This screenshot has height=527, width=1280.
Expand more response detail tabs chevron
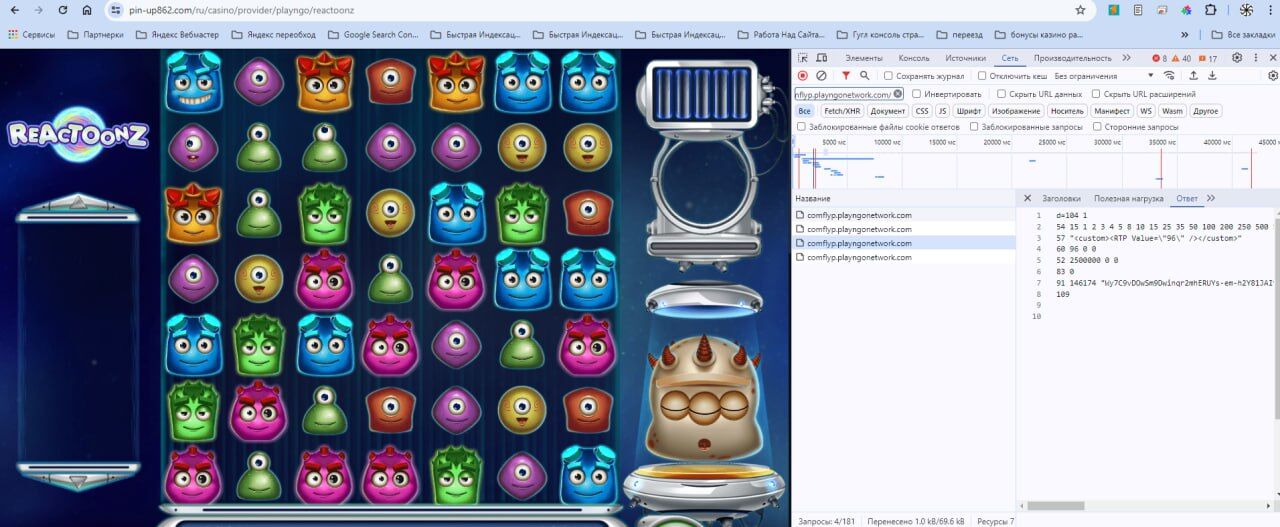pos(1211,198)
